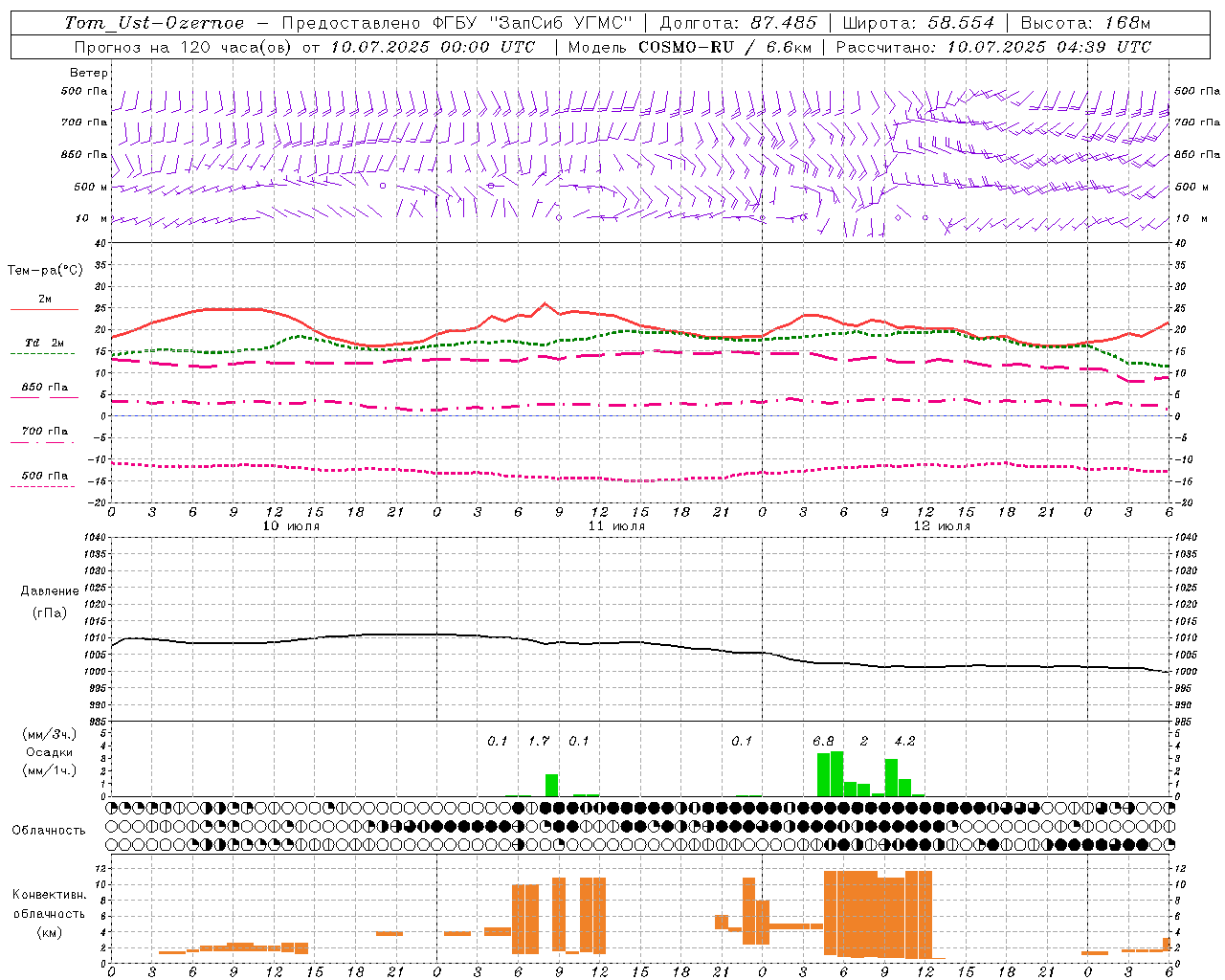The image size is (1225, 980).
Task: Select the 700 гПа temperature legend label
Action: point(45,432)
